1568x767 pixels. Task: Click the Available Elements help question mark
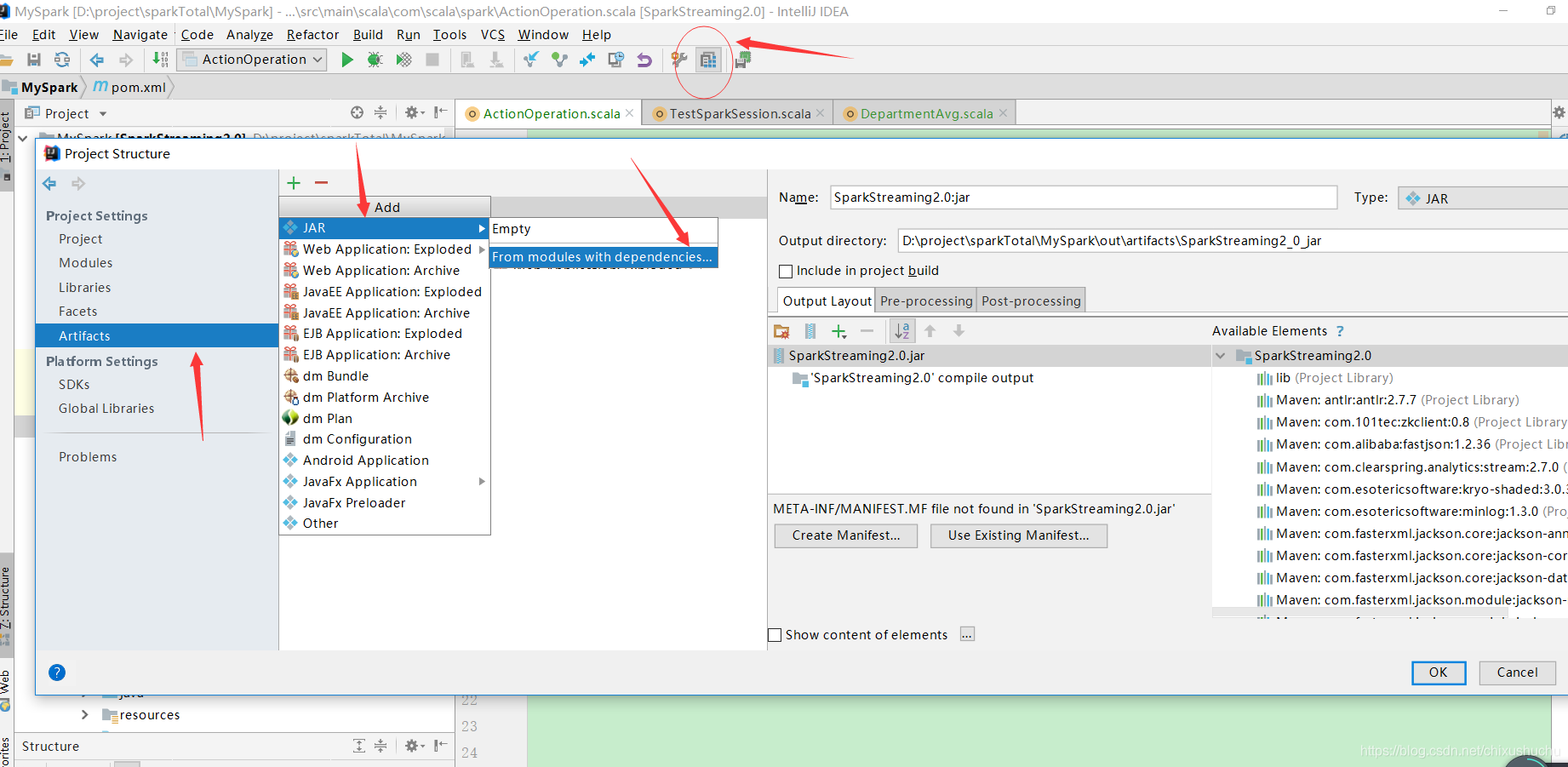click(x=1340, y=331)
